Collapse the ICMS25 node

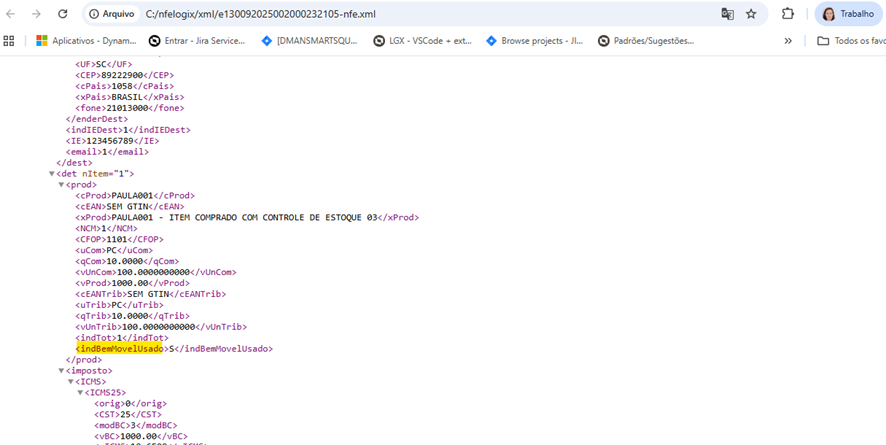[x=80, y=392]
